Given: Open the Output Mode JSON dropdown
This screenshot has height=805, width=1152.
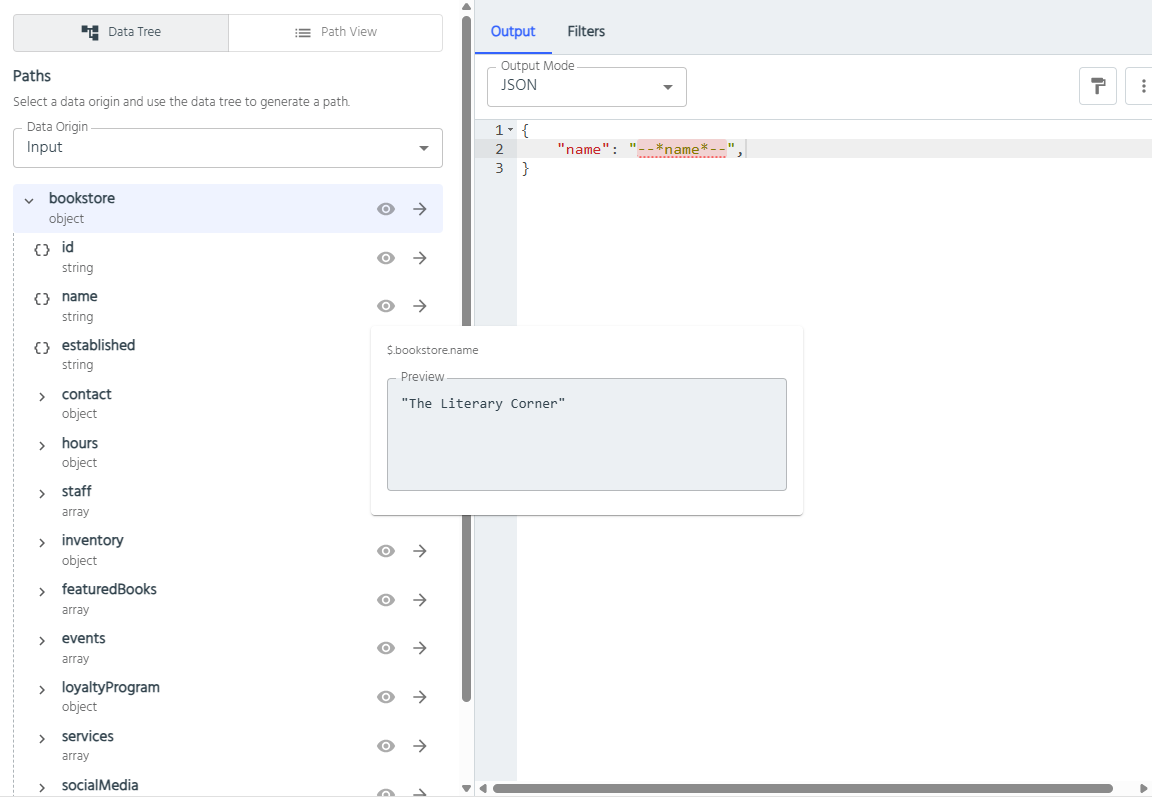Looking at the screenshot, I should [586, 87].
